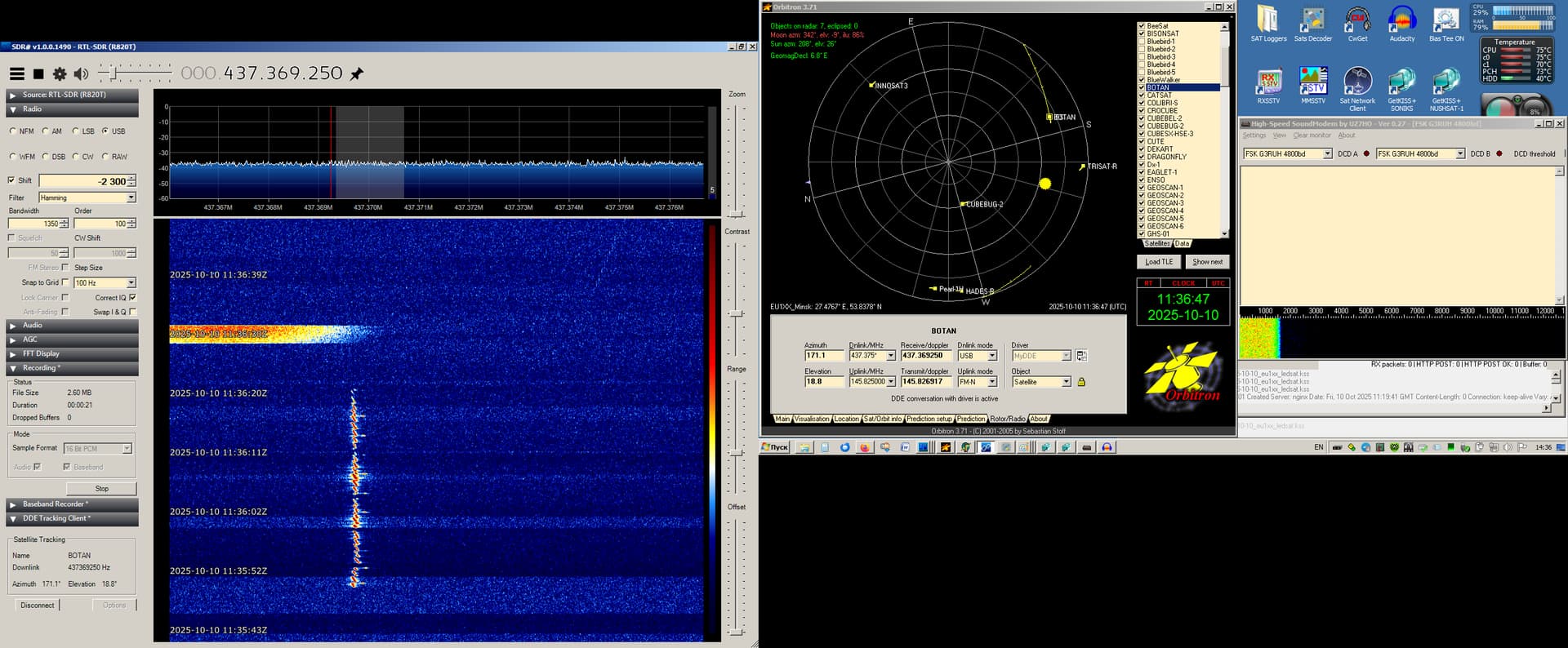The width and height of the screenshot is (1568, 648).
Task: Open the SDR# hamburger menu icon
Action: (x=16, y=74)
